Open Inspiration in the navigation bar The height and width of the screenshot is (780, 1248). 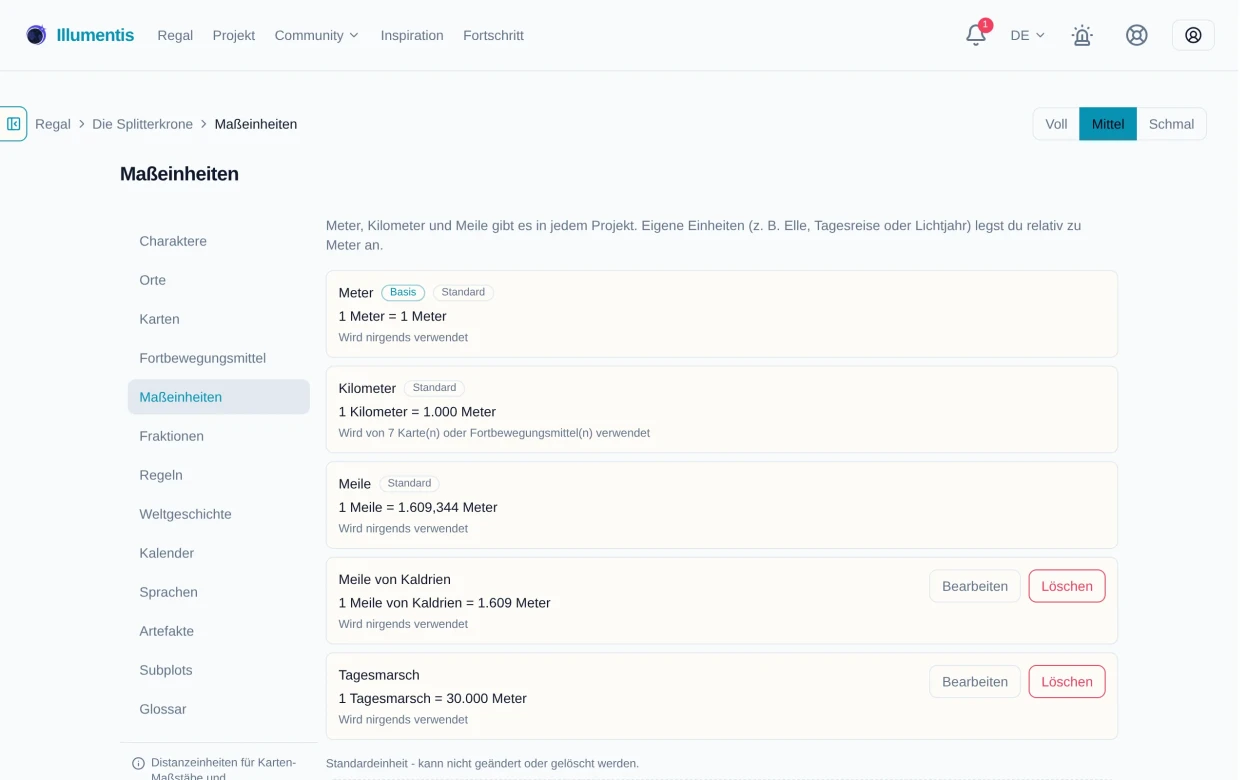click(x=412, y=35)
